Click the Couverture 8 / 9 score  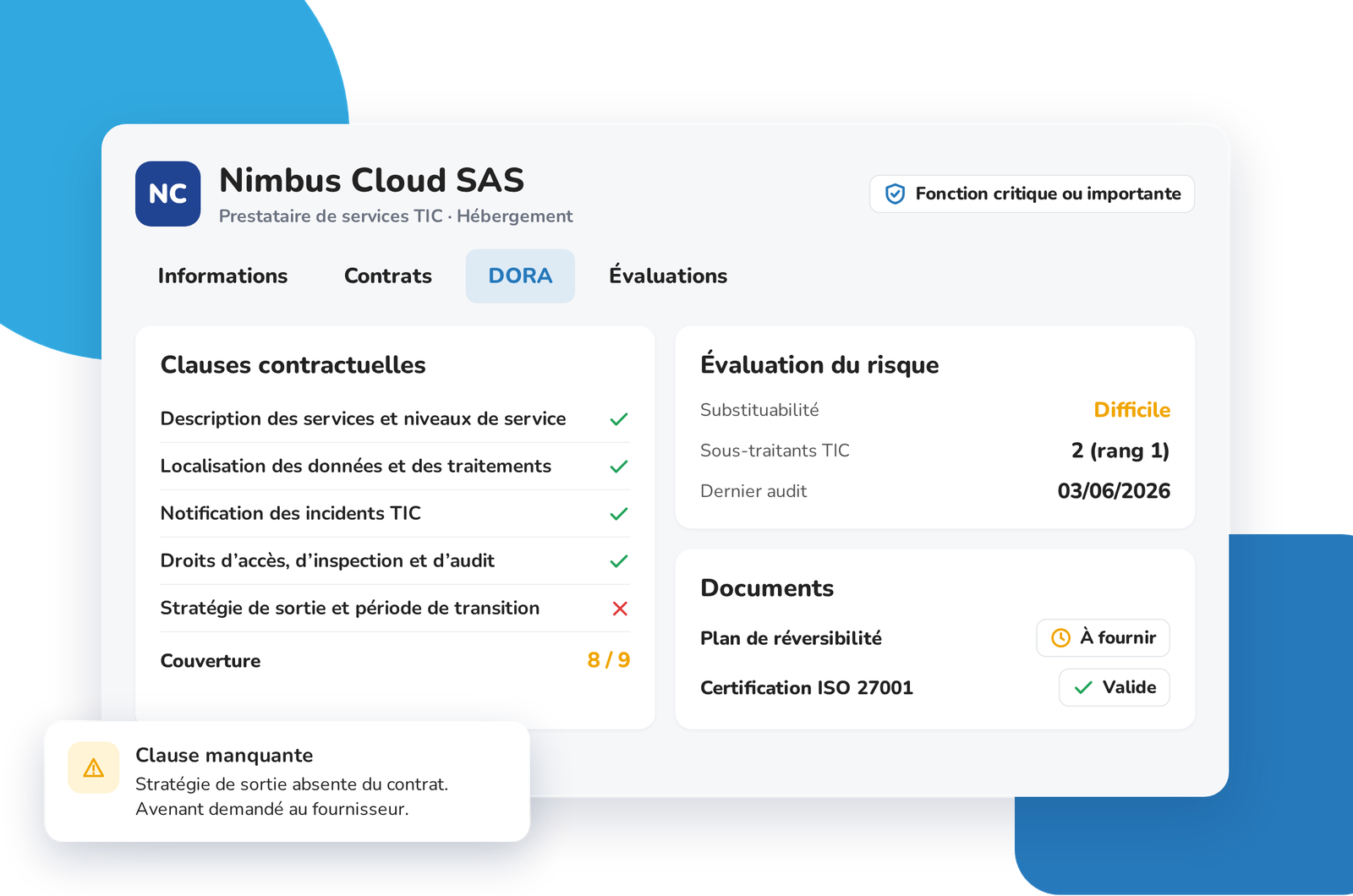[609, 660]
